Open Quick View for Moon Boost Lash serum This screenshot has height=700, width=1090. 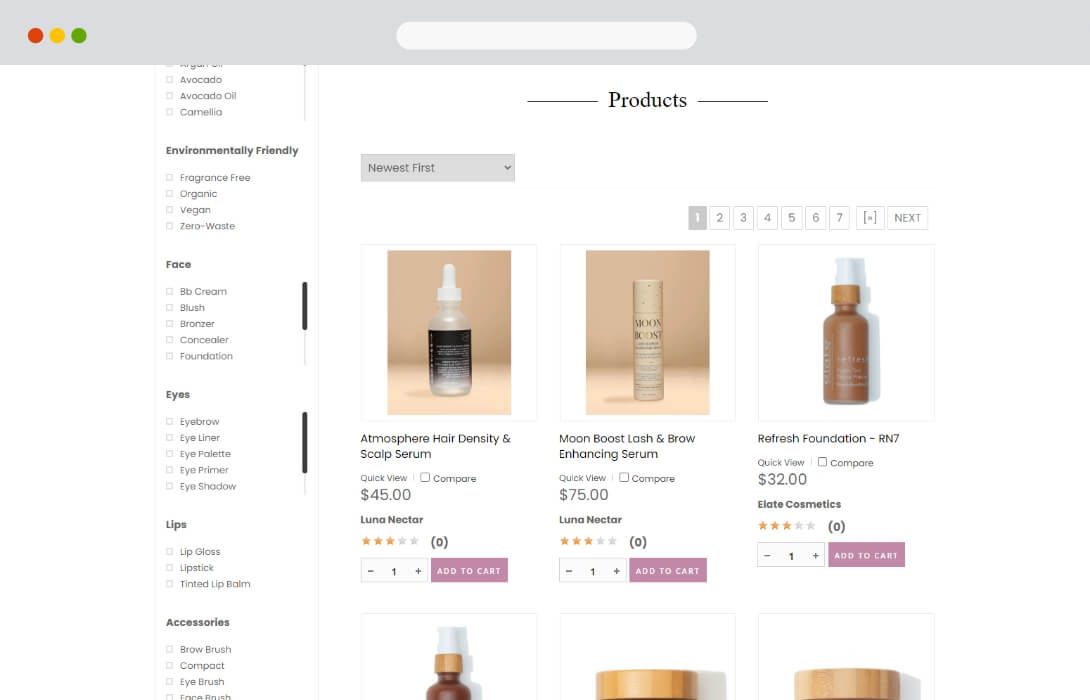(583, 478)
